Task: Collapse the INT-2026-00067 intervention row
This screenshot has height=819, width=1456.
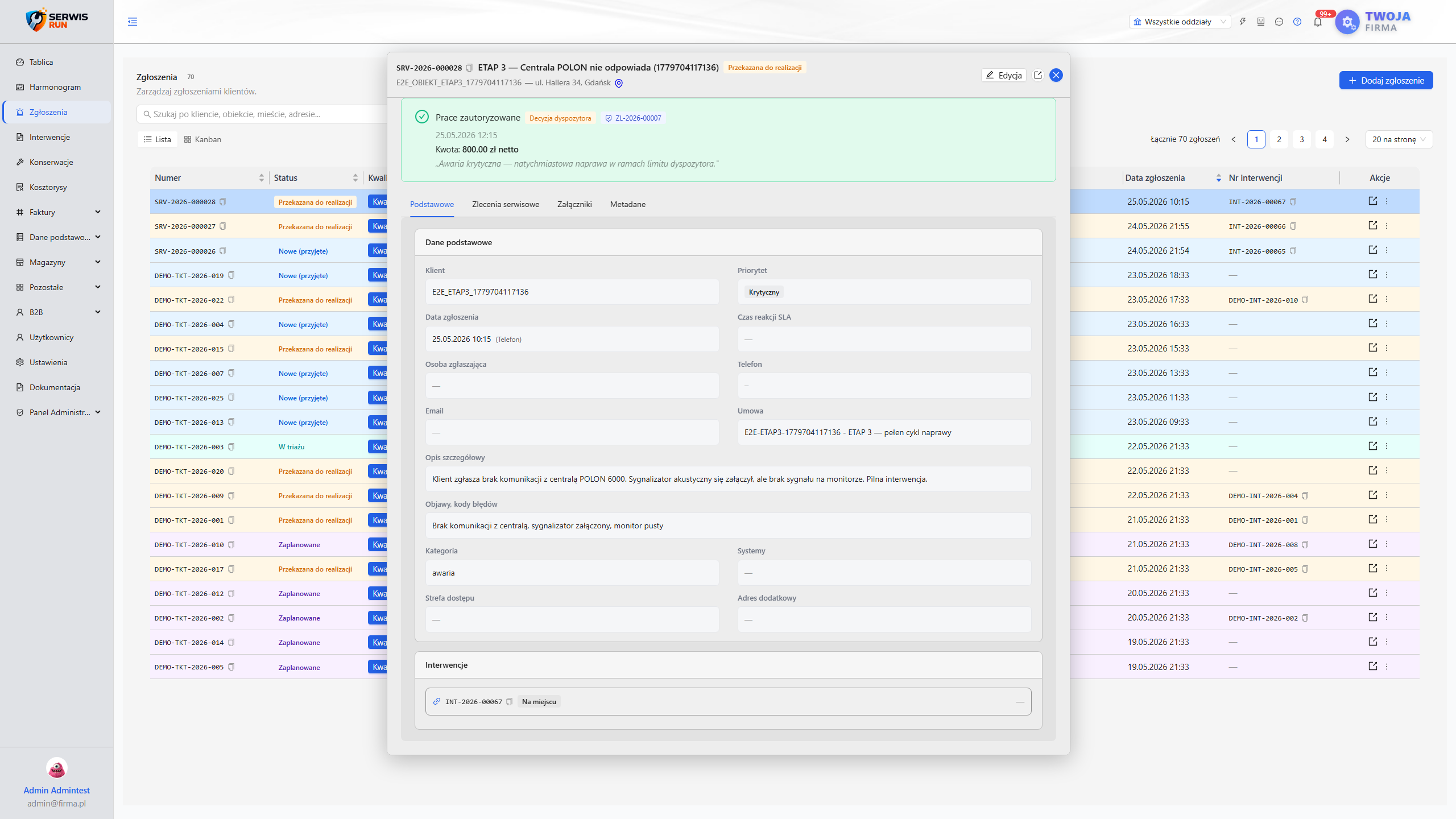Action: coord(1020,702)
